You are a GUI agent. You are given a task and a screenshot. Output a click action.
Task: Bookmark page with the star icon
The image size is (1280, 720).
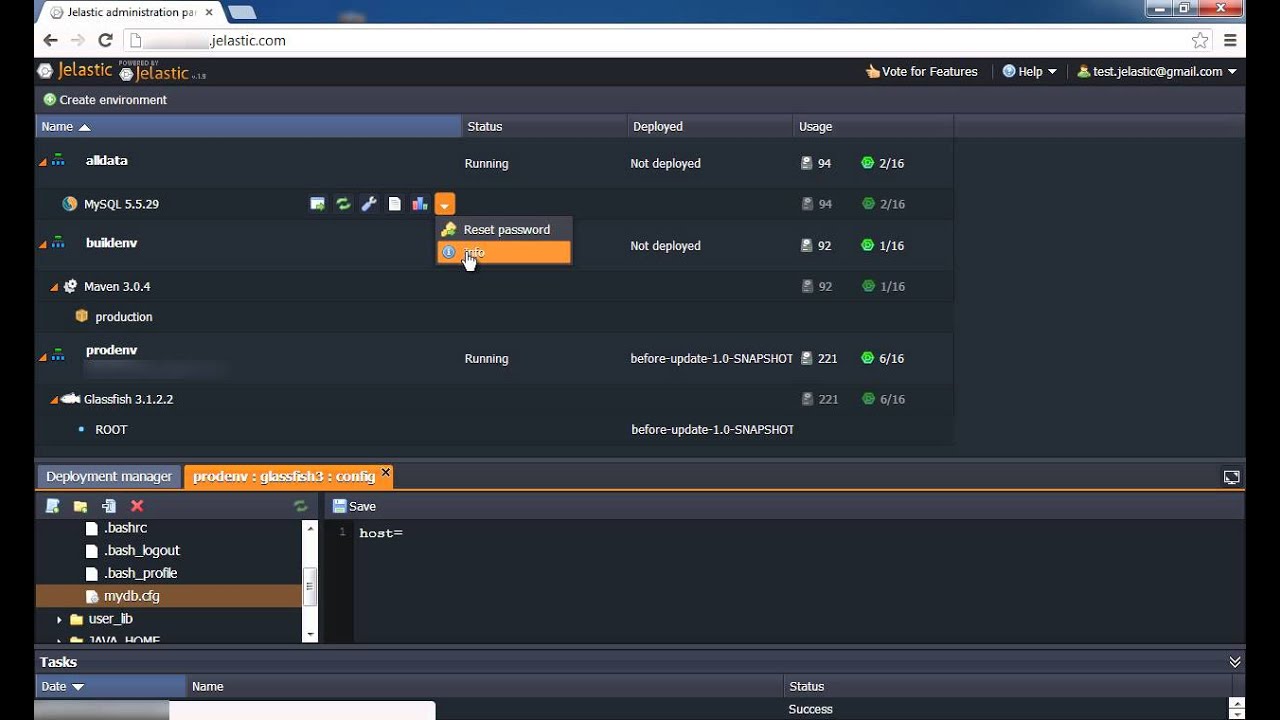[x=1200, y=41]
